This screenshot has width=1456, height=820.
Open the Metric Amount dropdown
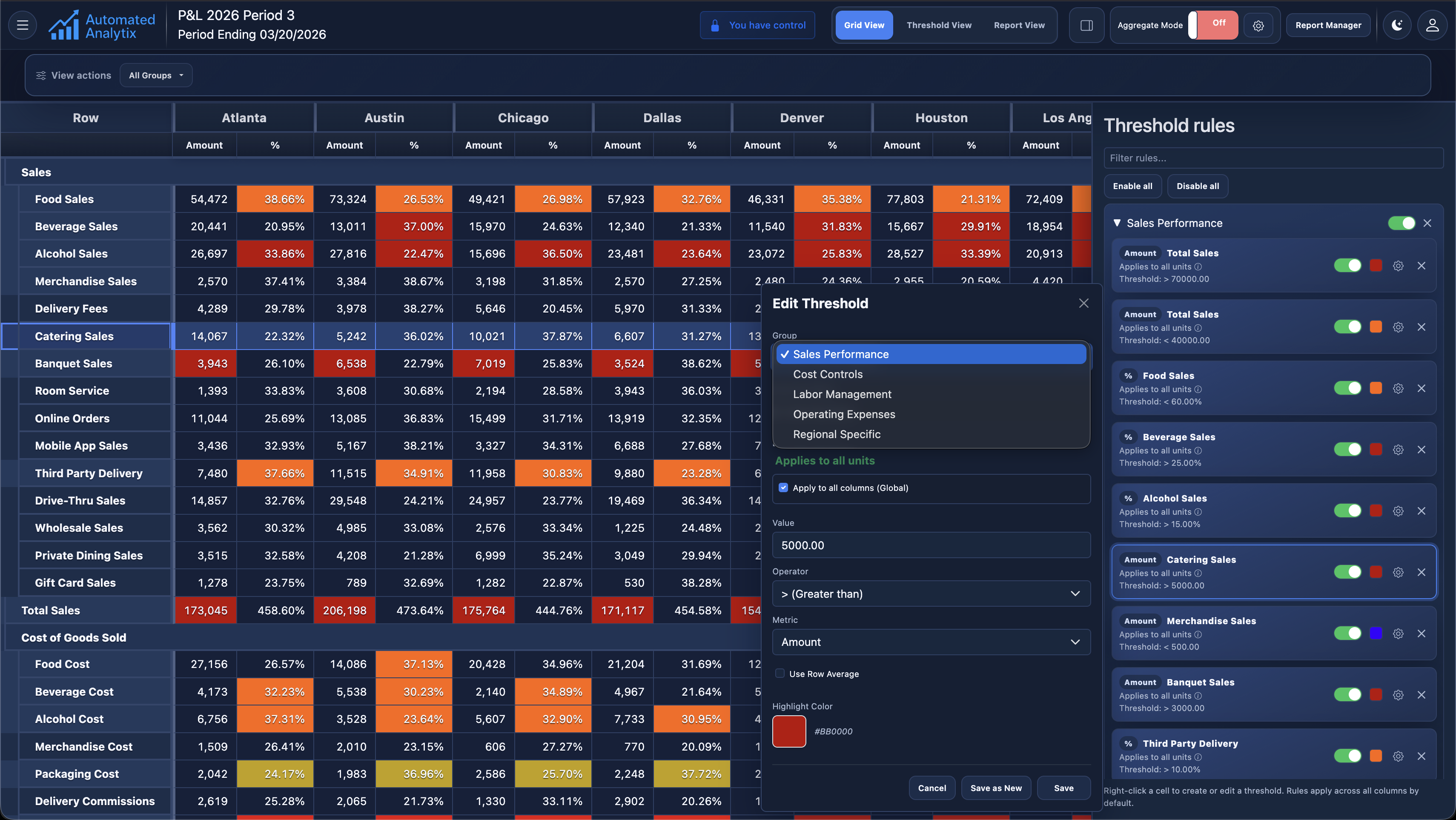931,642
